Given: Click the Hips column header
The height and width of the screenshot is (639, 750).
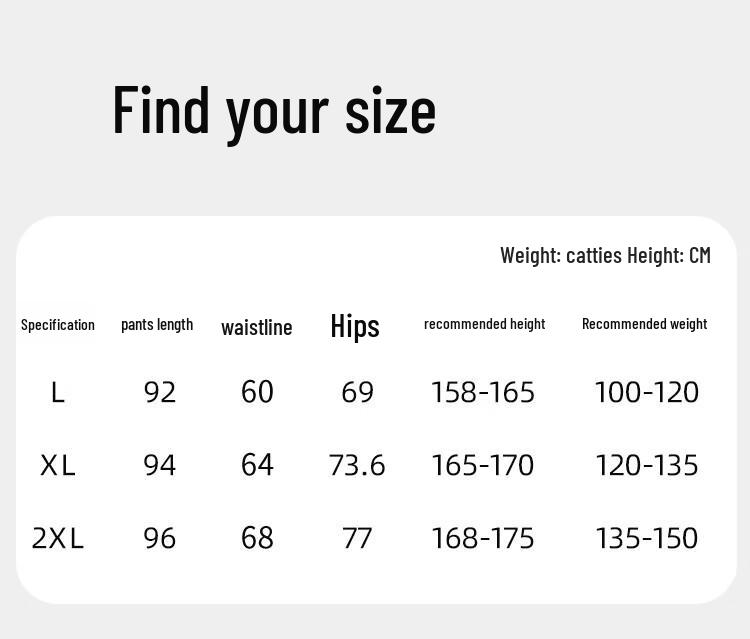Looking at the screenshot, I should pos(355,326).
